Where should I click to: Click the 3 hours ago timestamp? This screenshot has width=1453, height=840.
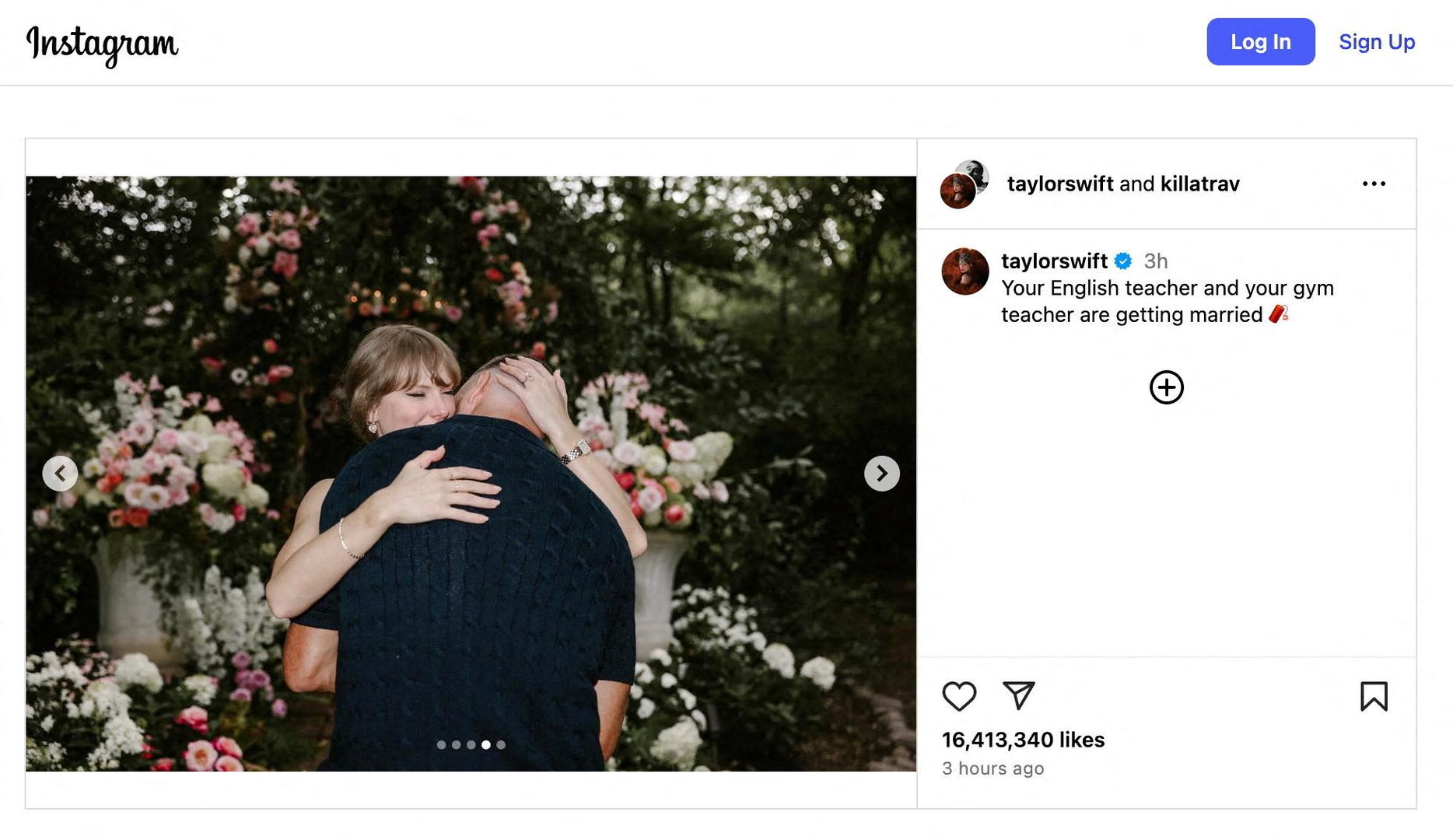[992, 768]
